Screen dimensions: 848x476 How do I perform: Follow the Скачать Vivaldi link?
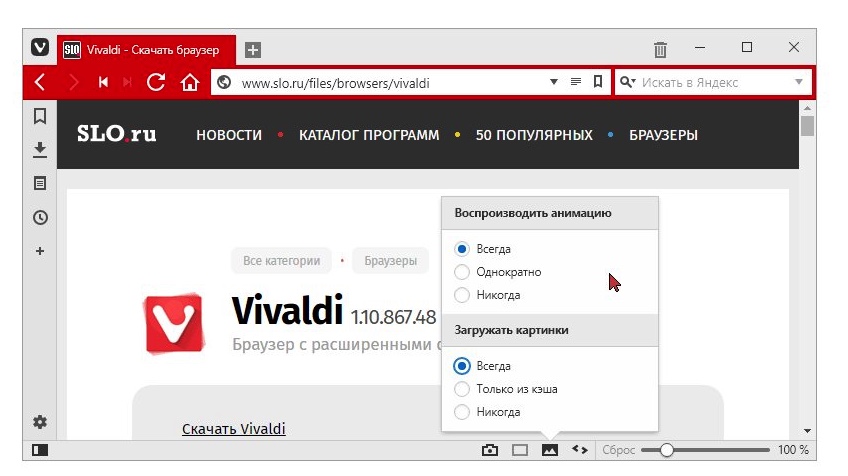coord(234,429)
